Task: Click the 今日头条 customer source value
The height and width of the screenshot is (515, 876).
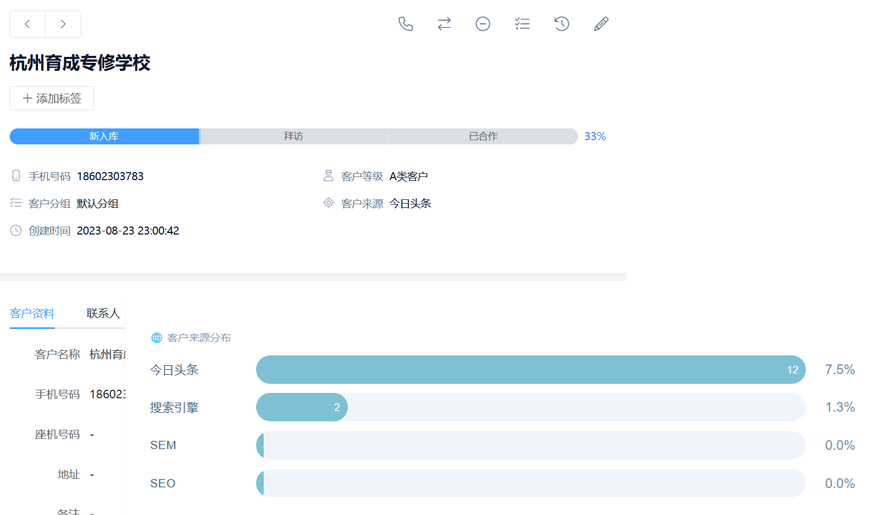Action: [410, 204]
